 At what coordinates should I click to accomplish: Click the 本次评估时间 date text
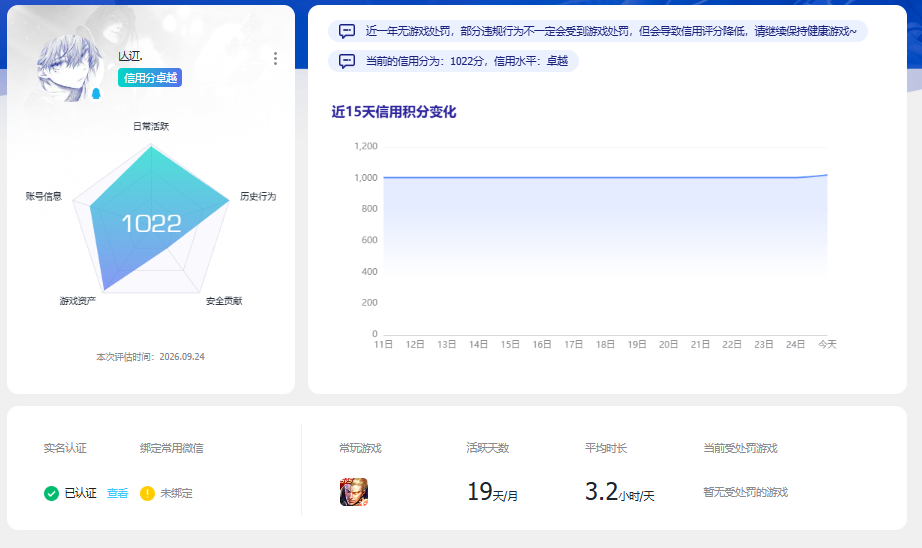point(151,357)
